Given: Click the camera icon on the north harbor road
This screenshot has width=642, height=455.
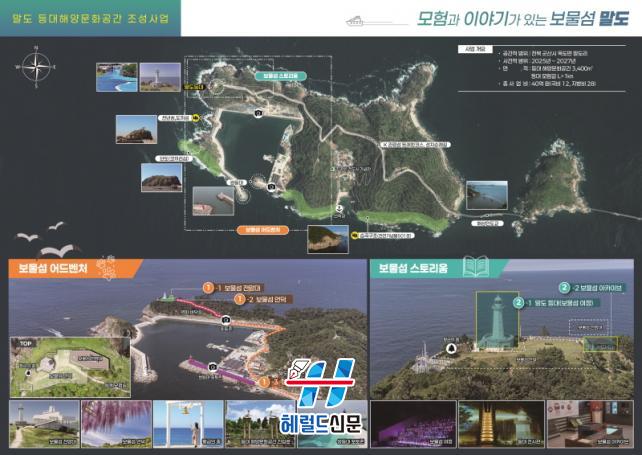Looking at the screenshot, I should click(x=258, y=113).
